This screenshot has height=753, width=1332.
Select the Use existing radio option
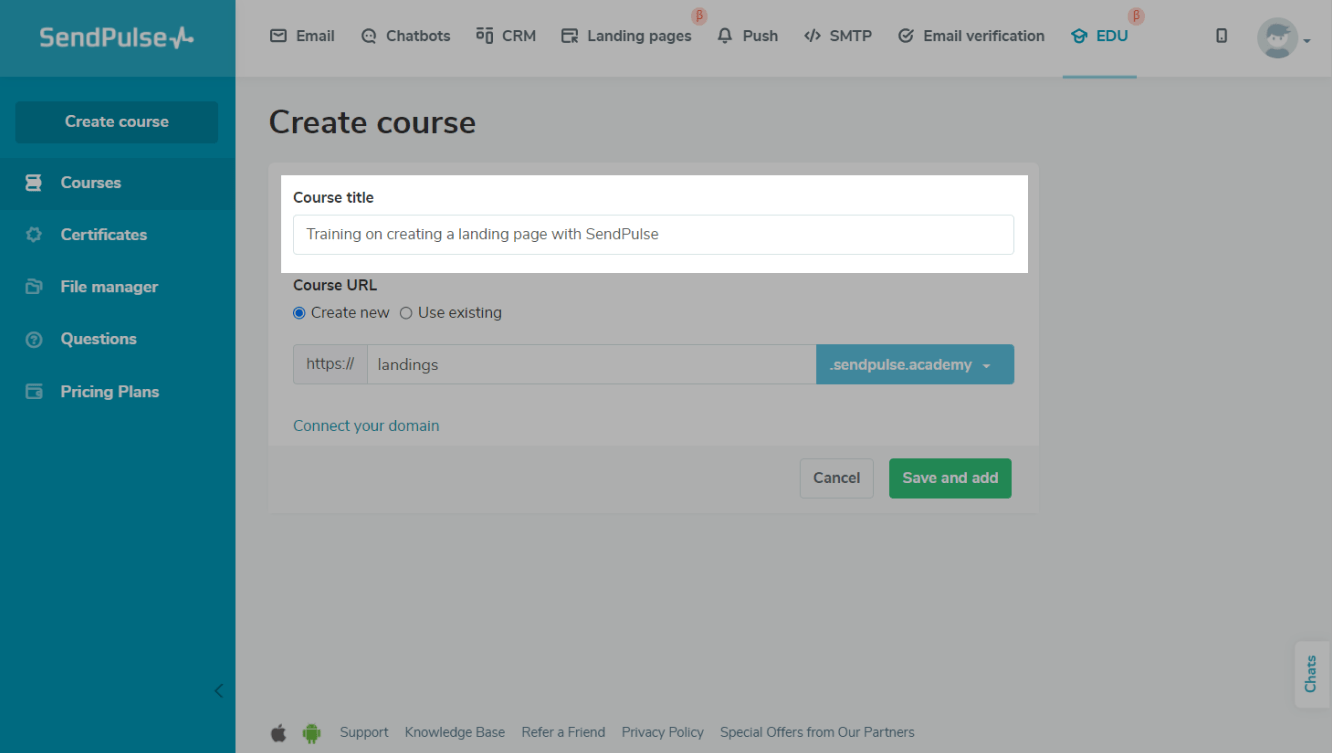coord(406,313)
